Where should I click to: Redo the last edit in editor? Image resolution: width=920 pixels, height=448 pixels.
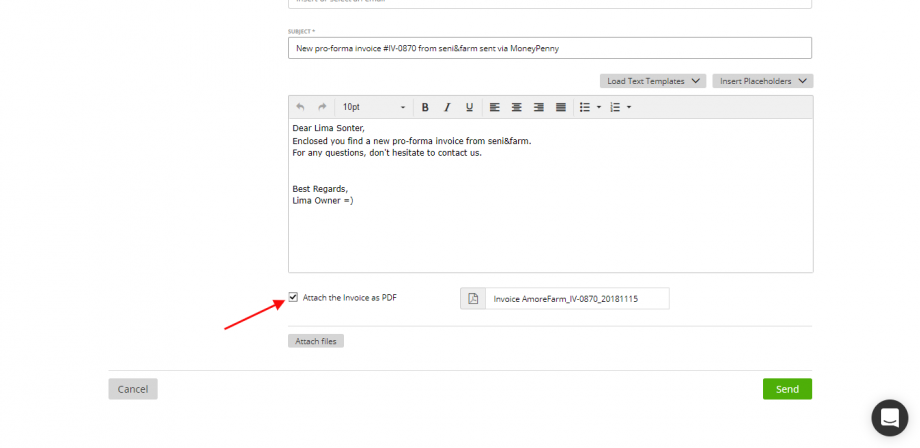pyautogui.click(x=322, y=107)
